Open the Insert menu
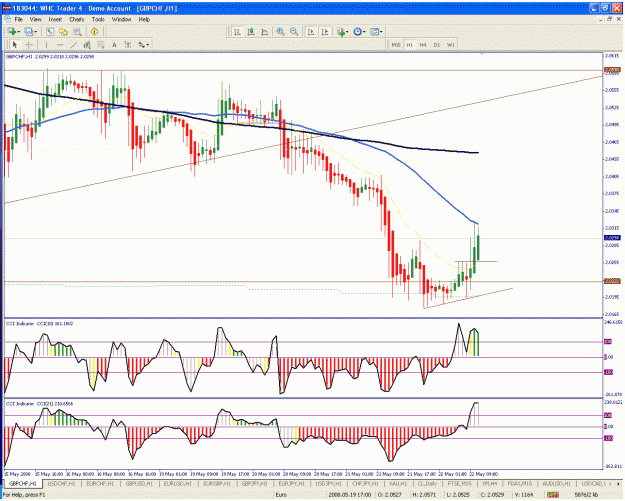The height and width of the screenshot is (501, 625). pyautogui.click(x=55, y=19)
